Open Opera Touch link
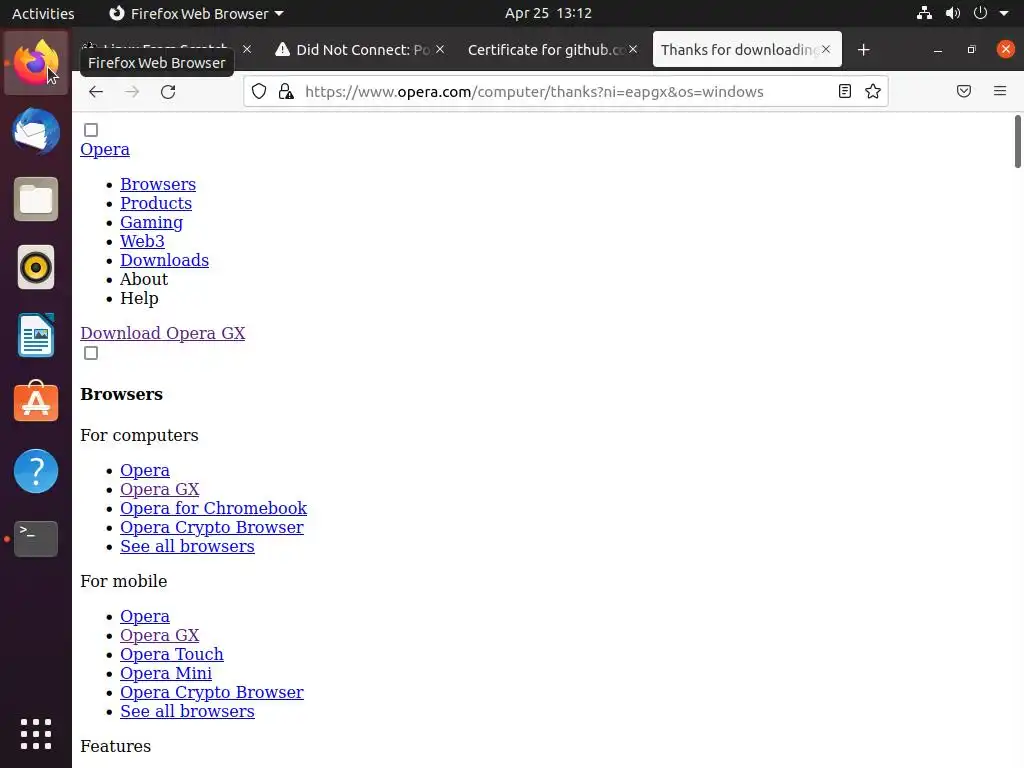The height and width of the screenshot is (768, 1024). [172, 654]
